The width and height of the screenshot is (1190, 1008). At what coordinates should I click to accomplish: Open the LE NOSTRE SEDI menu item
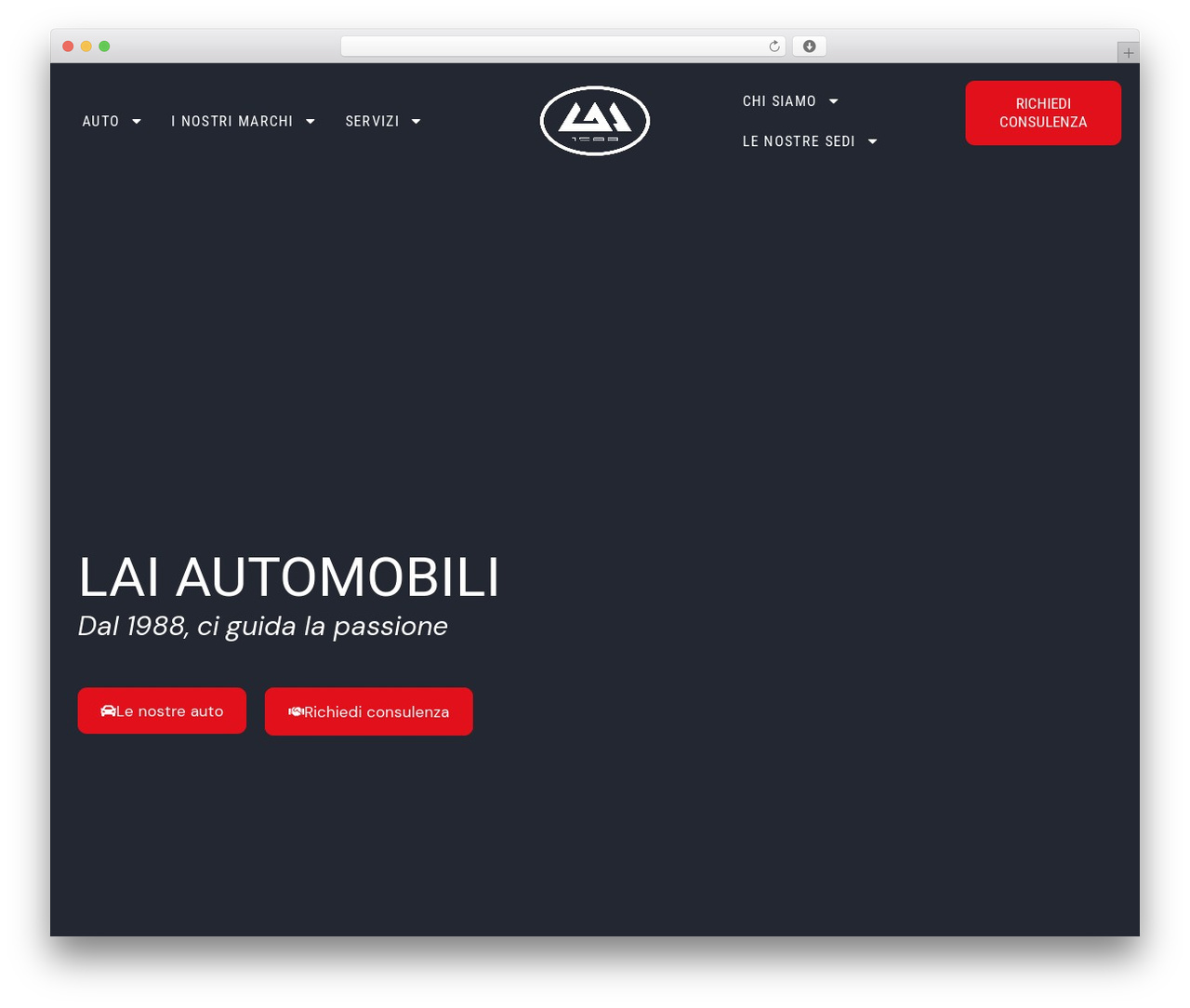point(799,141)
